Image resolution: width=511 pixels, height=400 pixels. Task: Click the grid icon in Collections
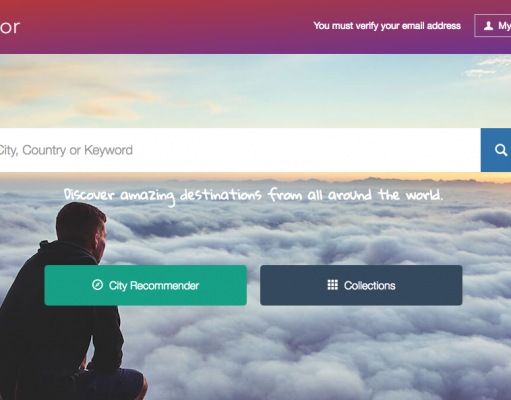pyautogui.click(x=332, y=285)
